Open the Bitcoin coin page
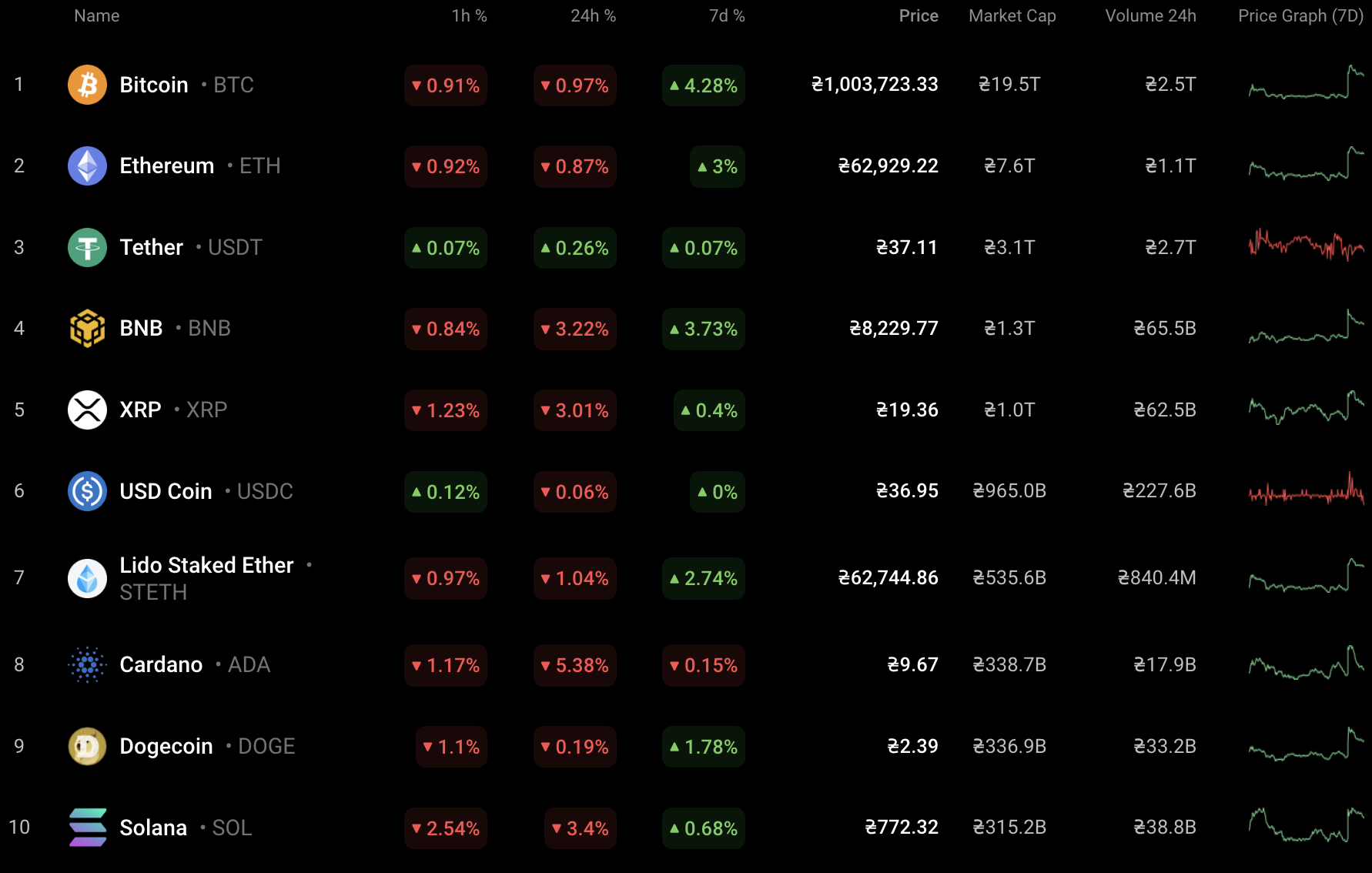Viewport: 1372px width, 873px height. (153, 85)
